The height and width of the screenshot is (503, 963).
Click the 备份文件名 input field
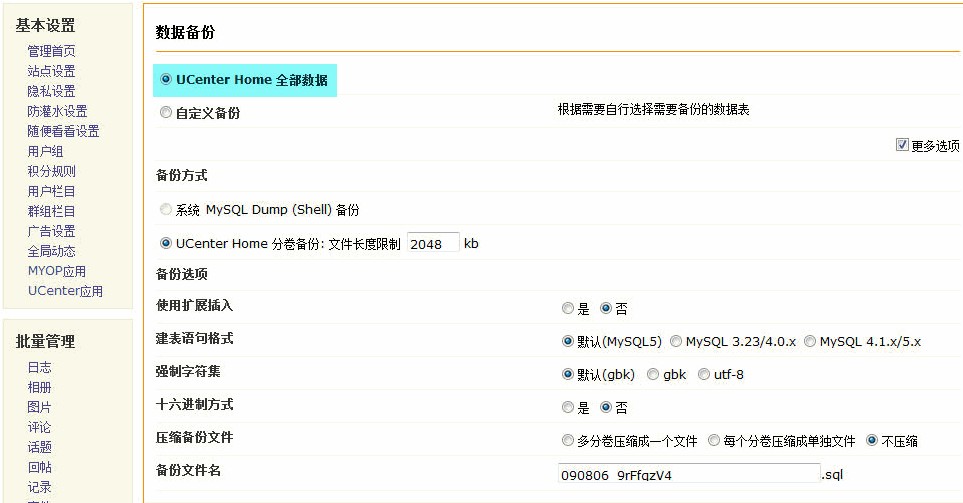[689, 474]
